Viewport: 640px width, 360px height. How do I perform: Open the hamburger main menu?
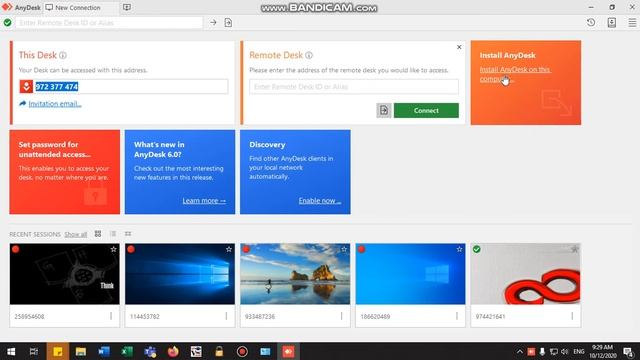(632, 22)
